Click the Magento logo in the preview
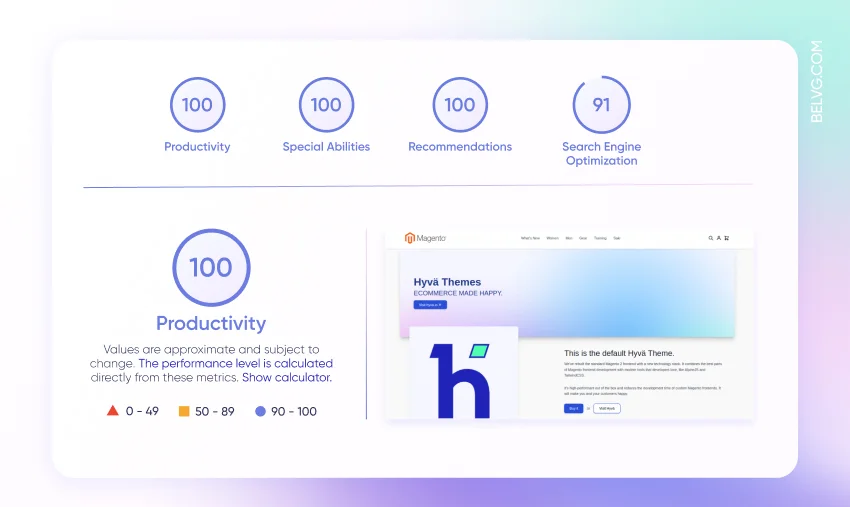Image resolution: width=850 pixels, height=507 pixels. pos(425,238)
